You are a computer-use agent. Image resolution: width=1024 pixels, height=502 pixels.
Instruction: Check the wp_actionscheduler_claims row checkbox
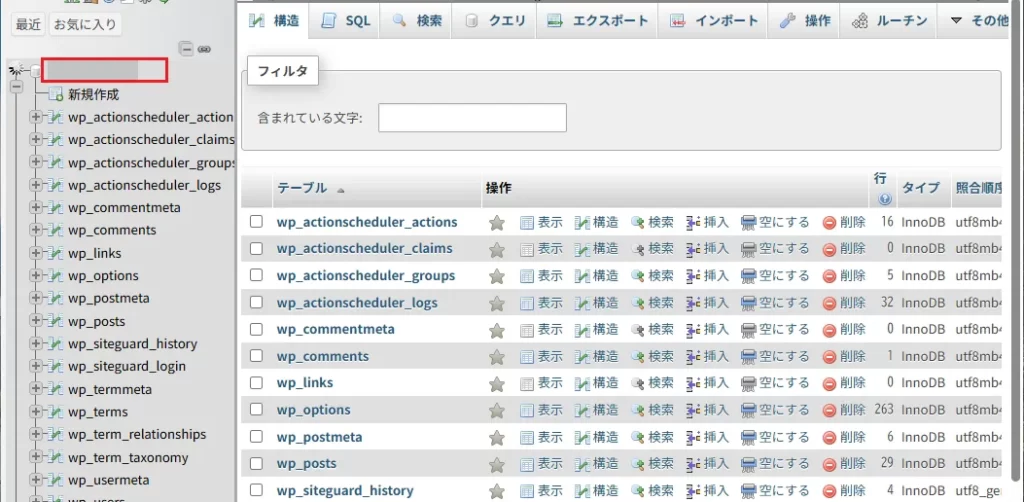256,249
